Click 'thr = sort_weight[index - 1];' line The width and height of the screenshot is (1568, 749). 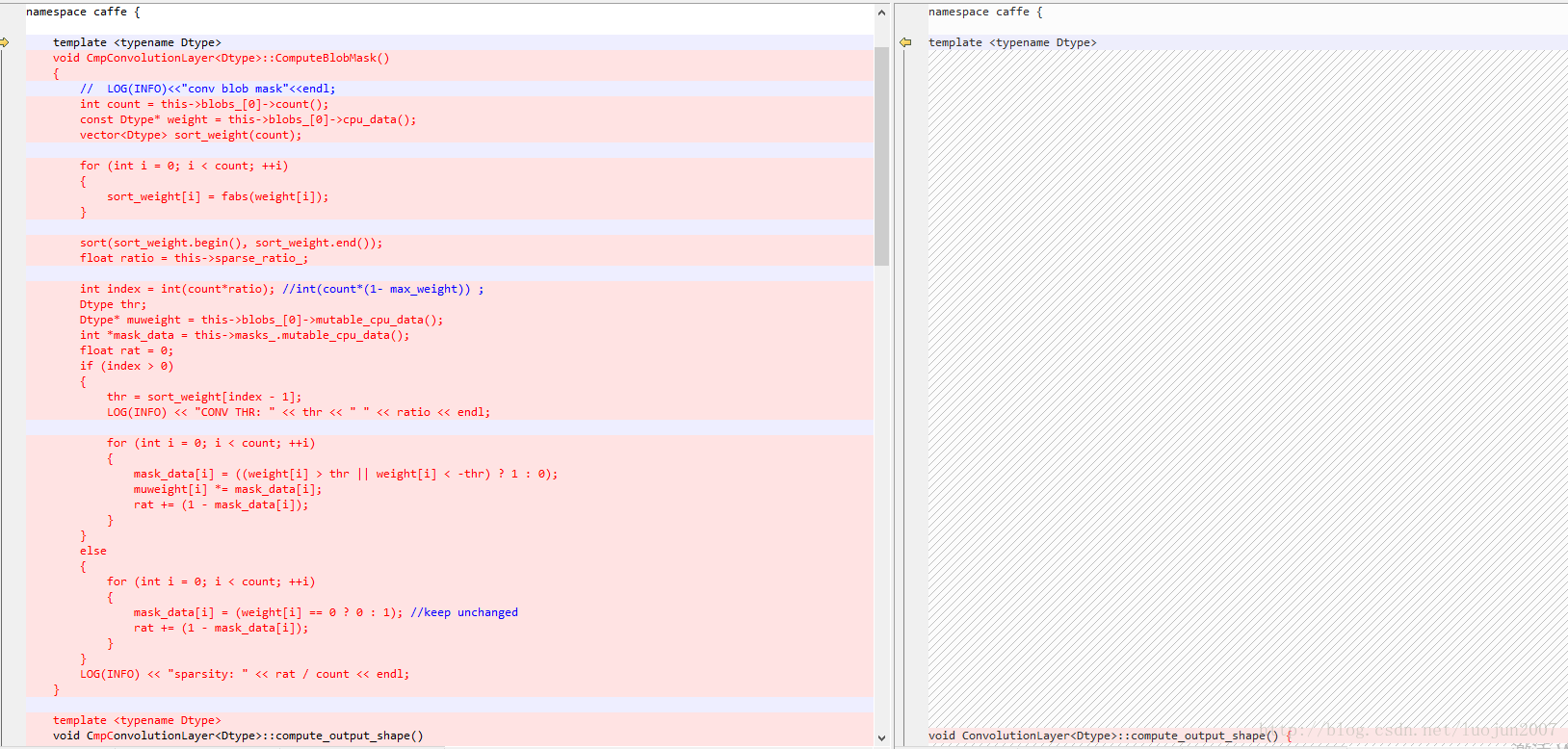pos(204,397)
